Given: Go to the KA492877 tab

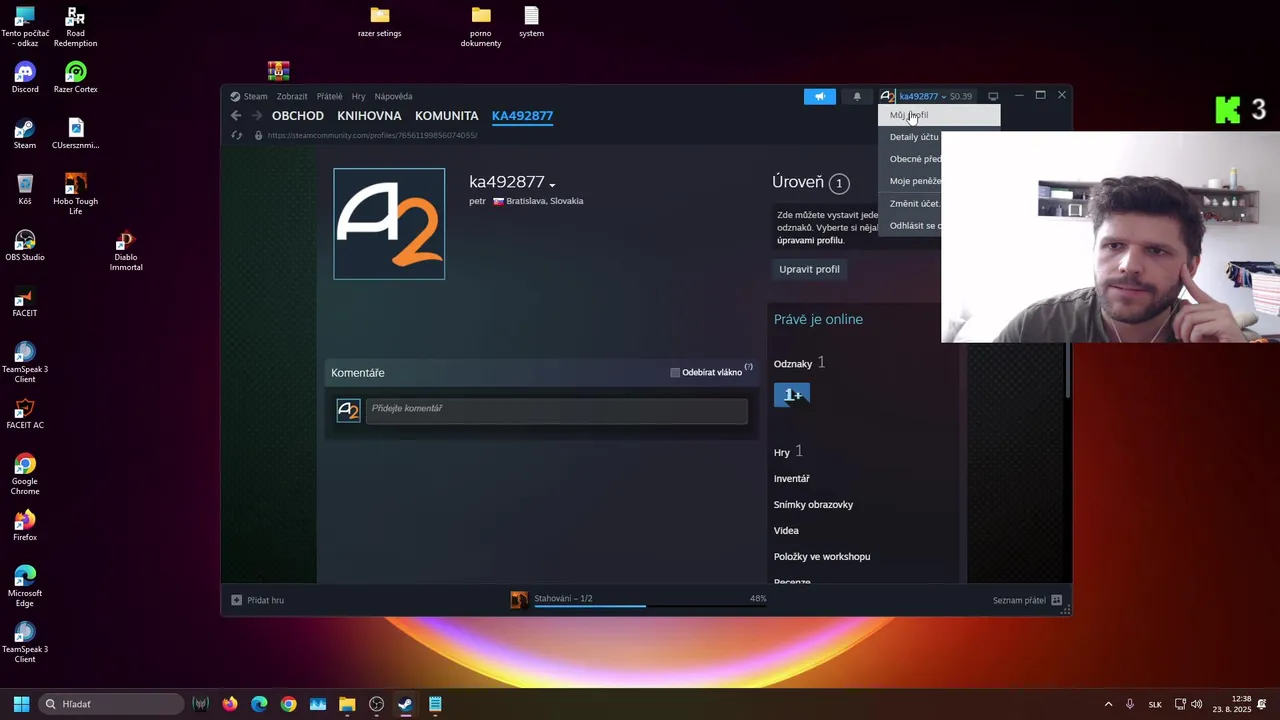Looking at the screenshot, I should [x=522, y=116].
